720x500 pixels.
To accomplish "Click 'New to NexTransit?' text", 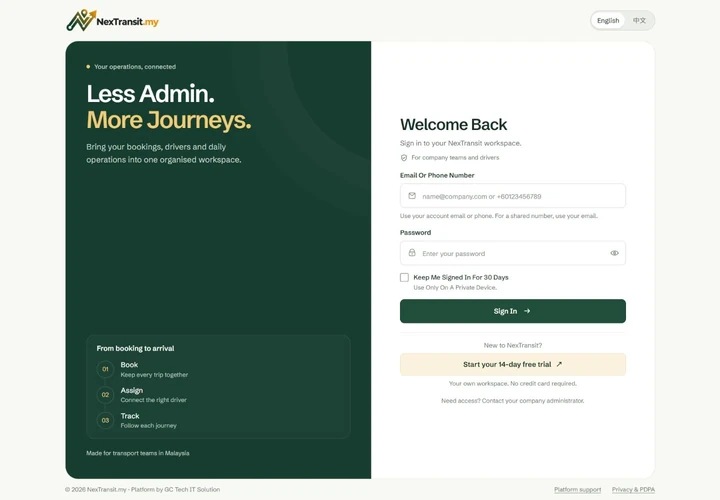I will click(x=512, y=345).
